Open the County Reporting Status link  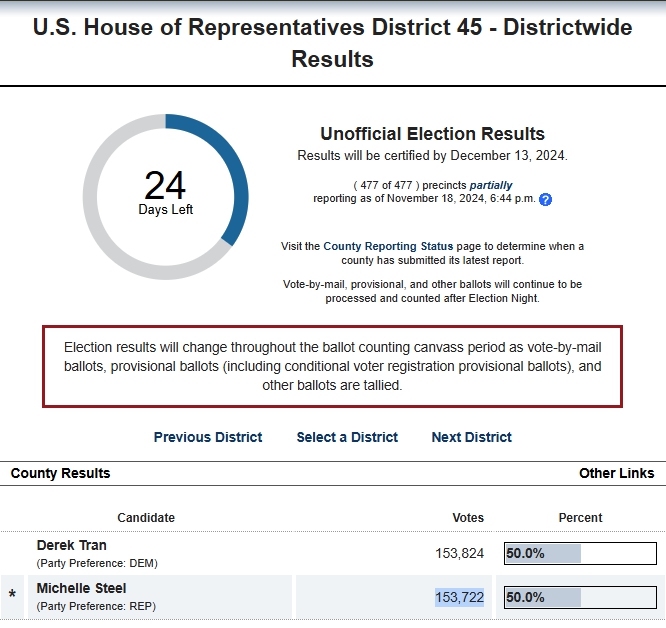(x=388, y=246)
